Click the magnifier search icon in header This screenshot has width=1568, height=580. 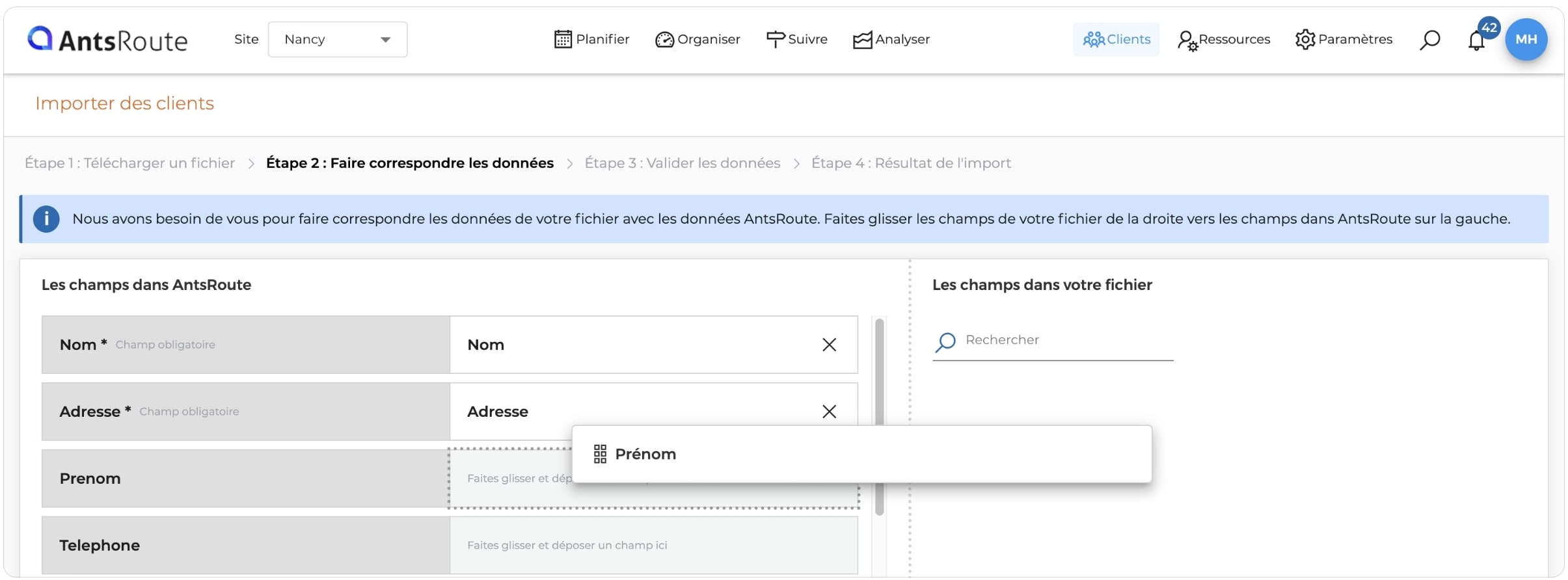(x=1429, y=40)
